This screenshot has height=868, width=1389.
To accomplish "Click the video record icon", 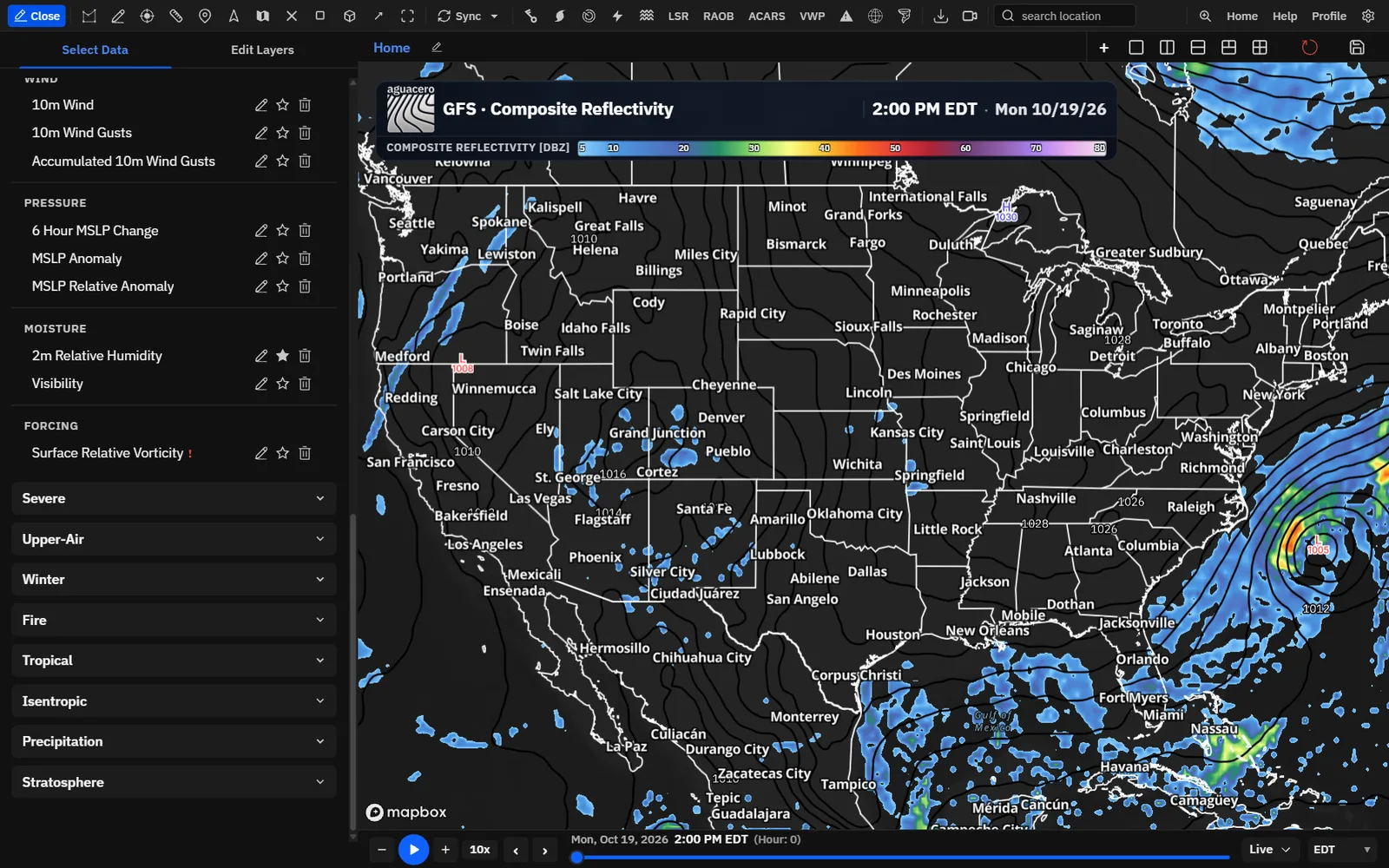I will click(x=970, y=16).
